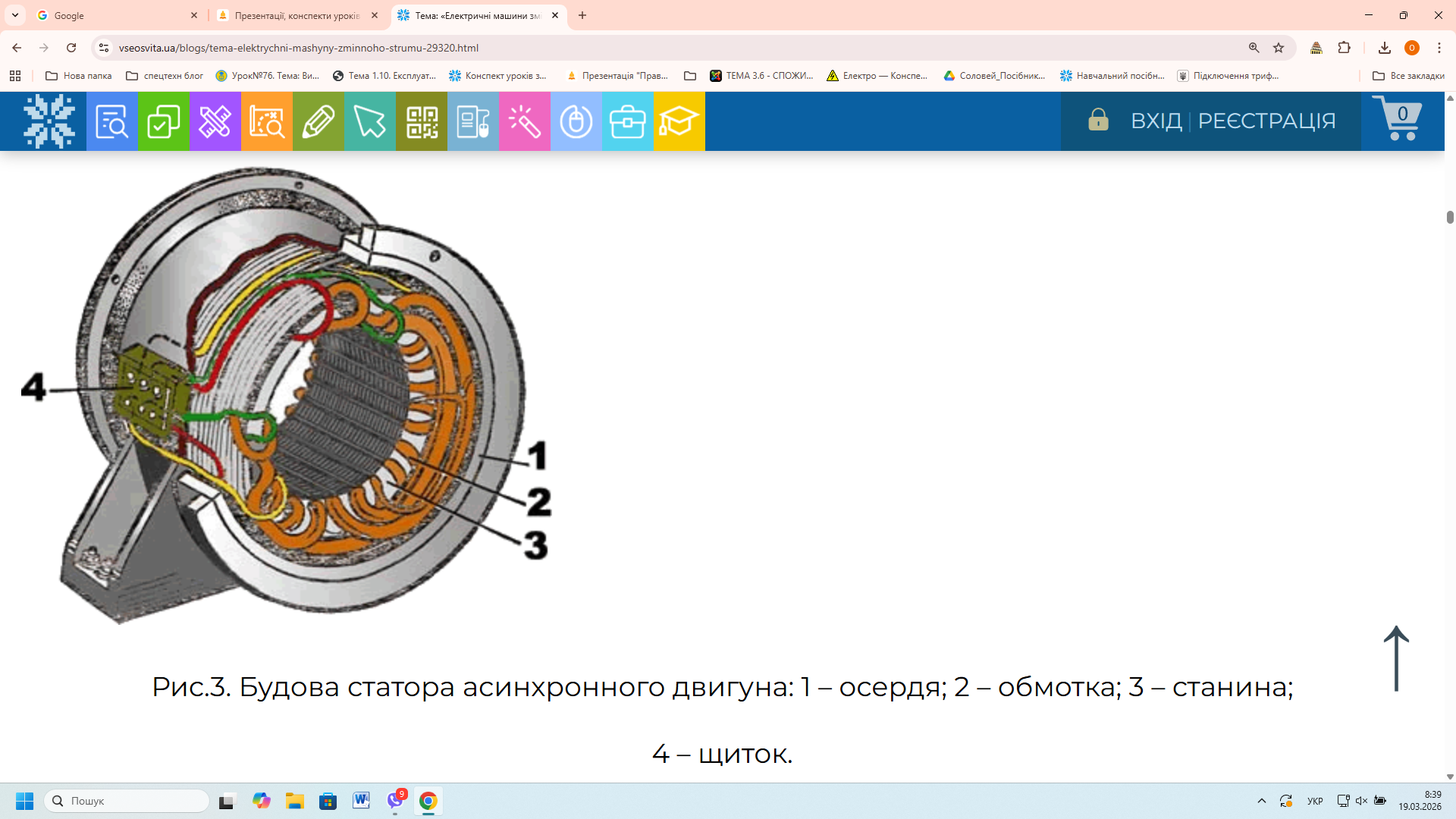Click the yellow graduation cap icon

(679, 121)
